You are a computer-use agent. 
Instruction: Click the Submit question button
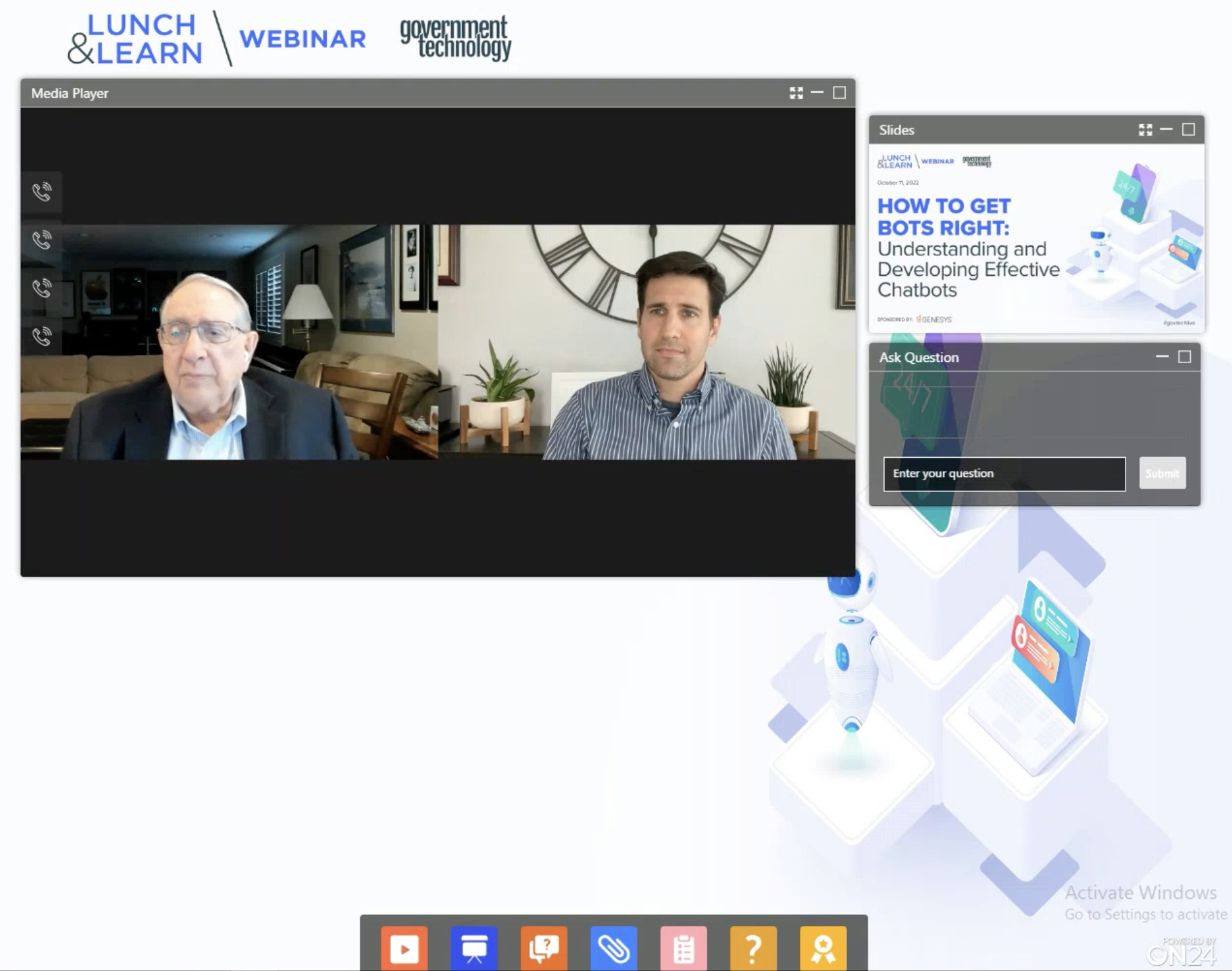click(x=1162, y=474)
